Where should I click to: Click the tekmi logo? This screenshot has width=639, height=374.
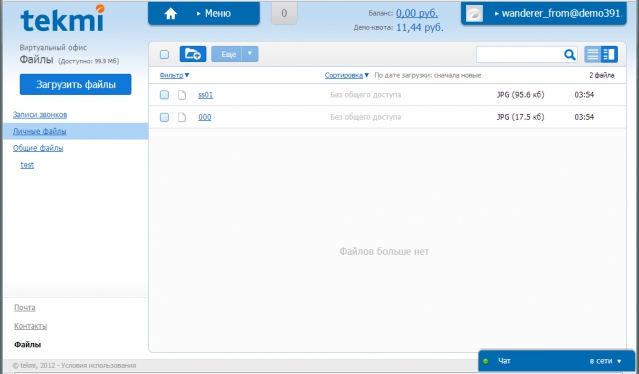(x=62, y=18)
